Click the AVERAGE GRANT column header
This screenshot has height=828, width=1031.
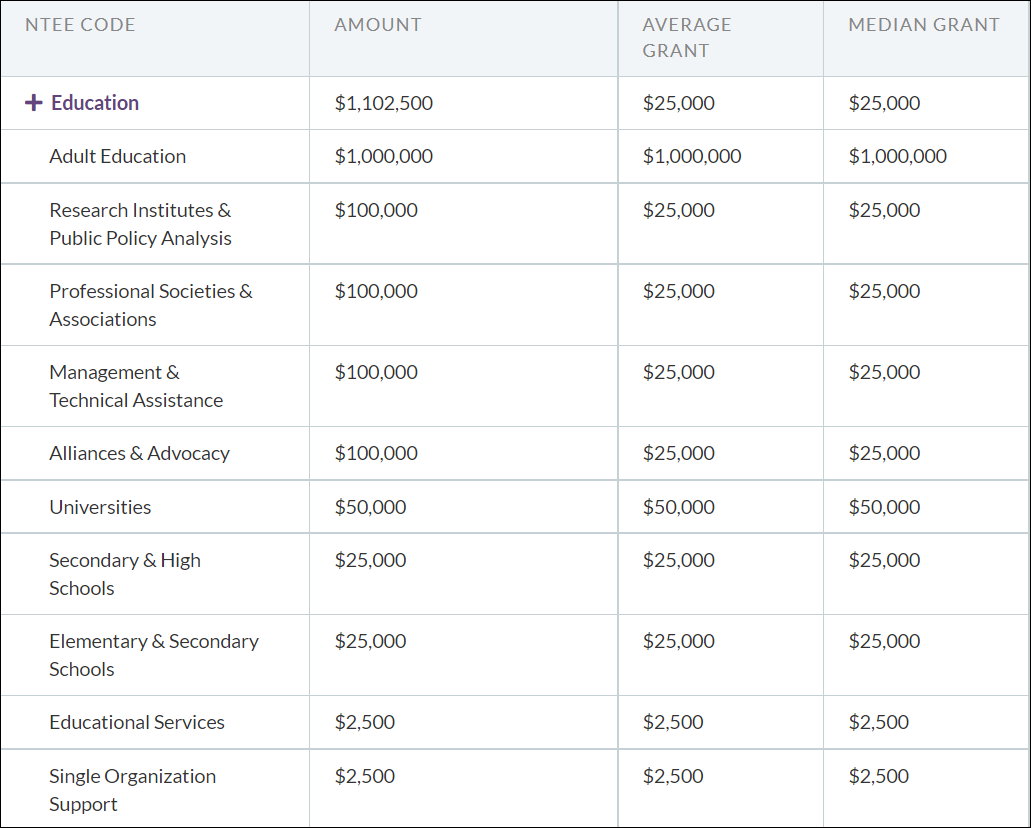tap(687, 38)
